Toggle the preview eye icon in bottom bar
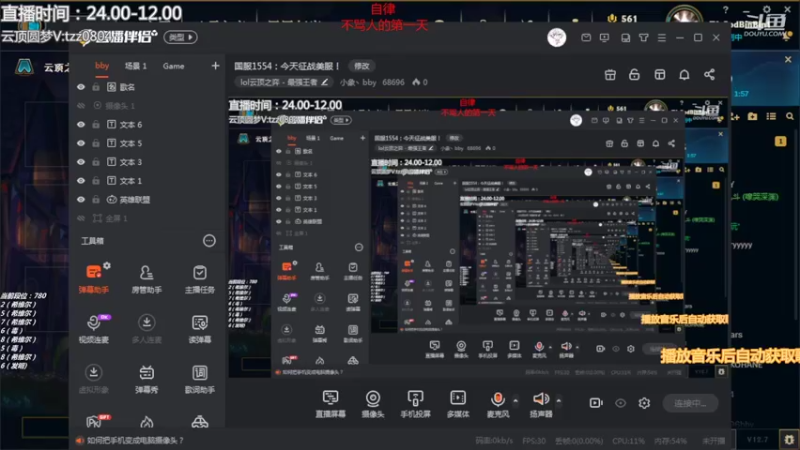 click(620, 403)
